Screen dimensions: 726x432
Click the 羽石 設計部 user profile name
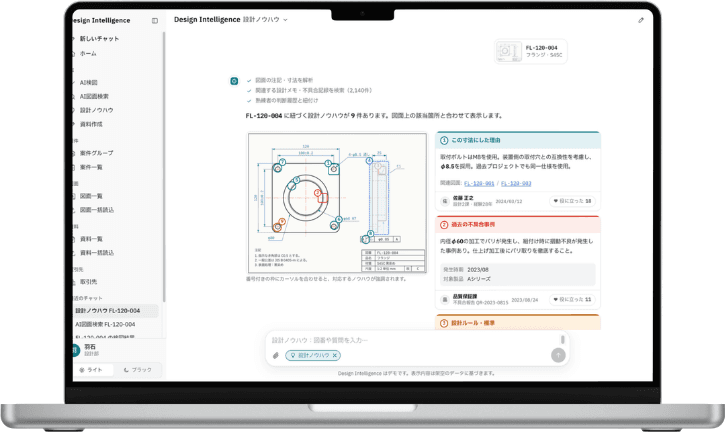91,350
